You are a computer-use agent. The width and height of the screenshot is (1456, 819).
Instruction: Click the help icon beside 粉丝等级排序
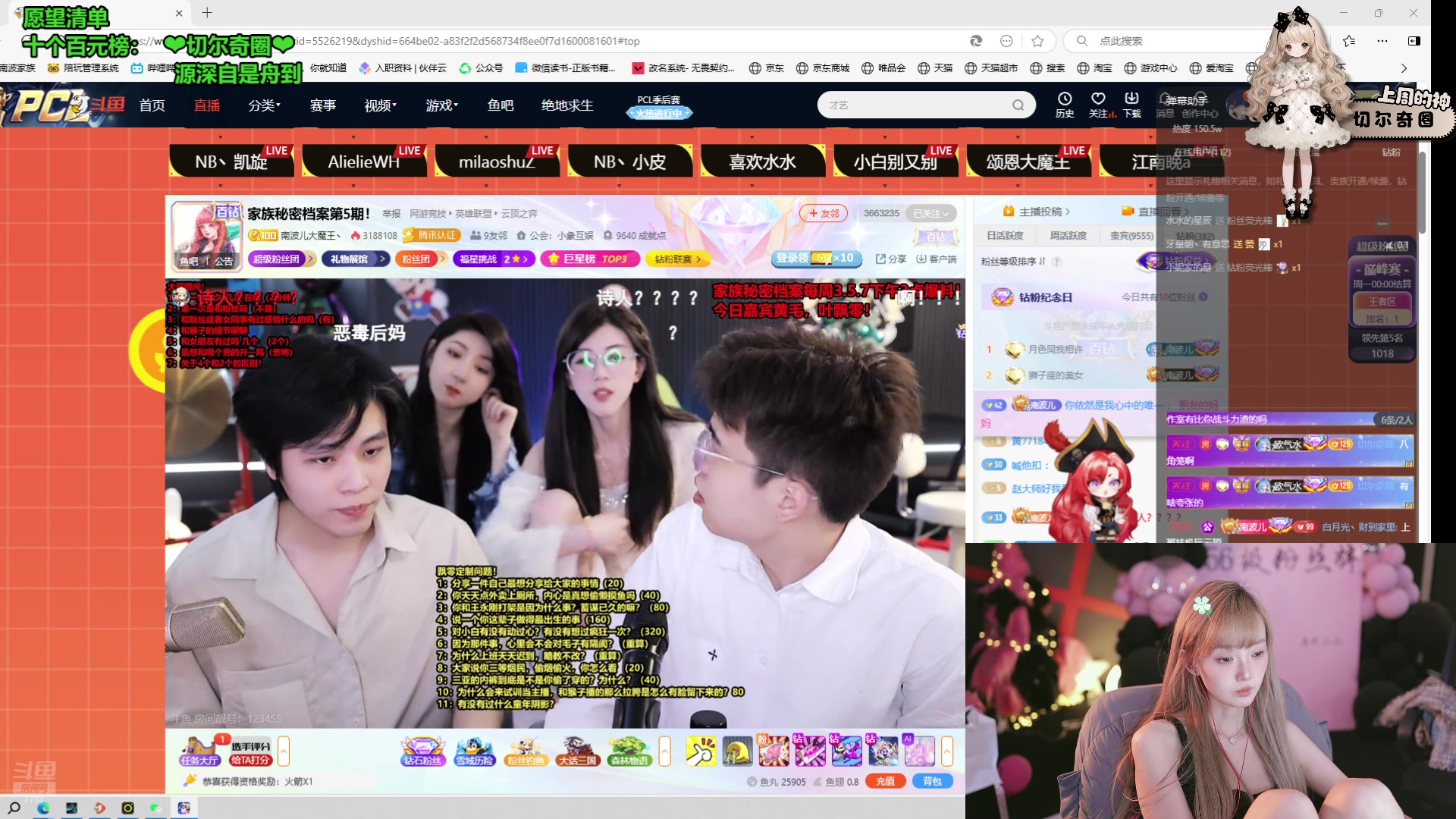pos(1056,262)
